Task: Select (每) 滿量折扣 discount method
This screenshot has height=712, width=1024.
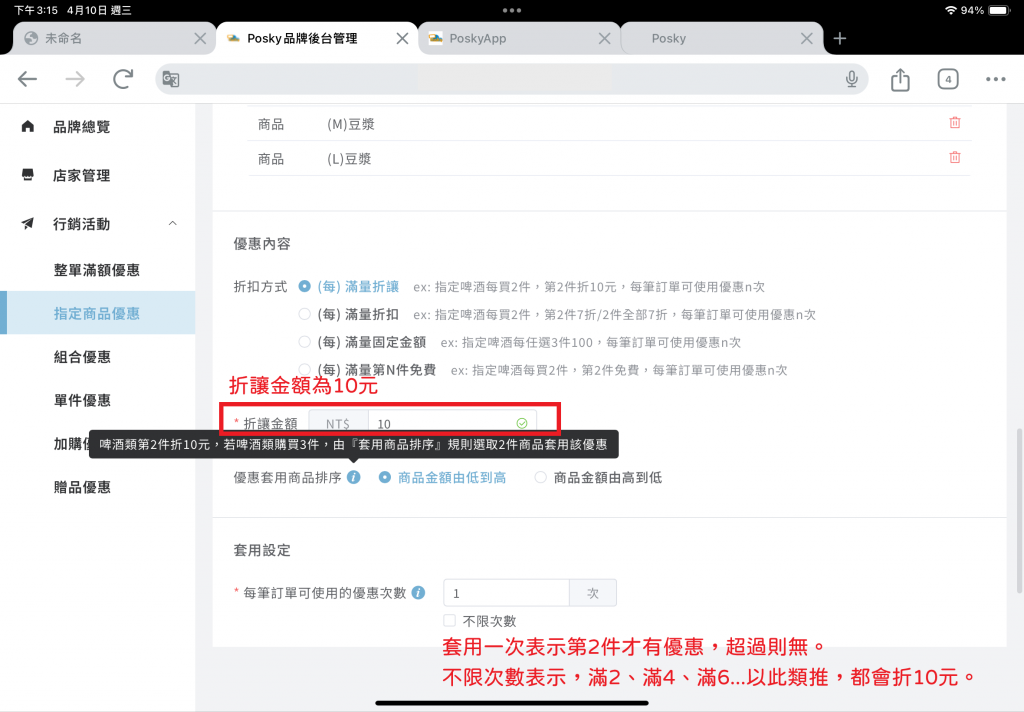Action: coord(304,314)
